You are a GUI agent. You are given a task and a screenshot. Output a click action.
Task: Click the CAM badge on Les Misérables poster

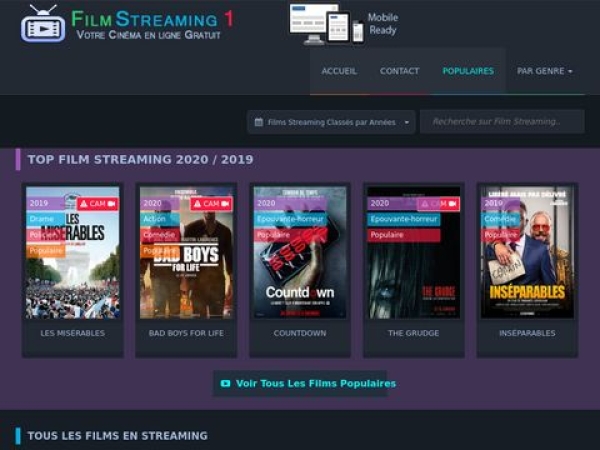tap(98, 204)
